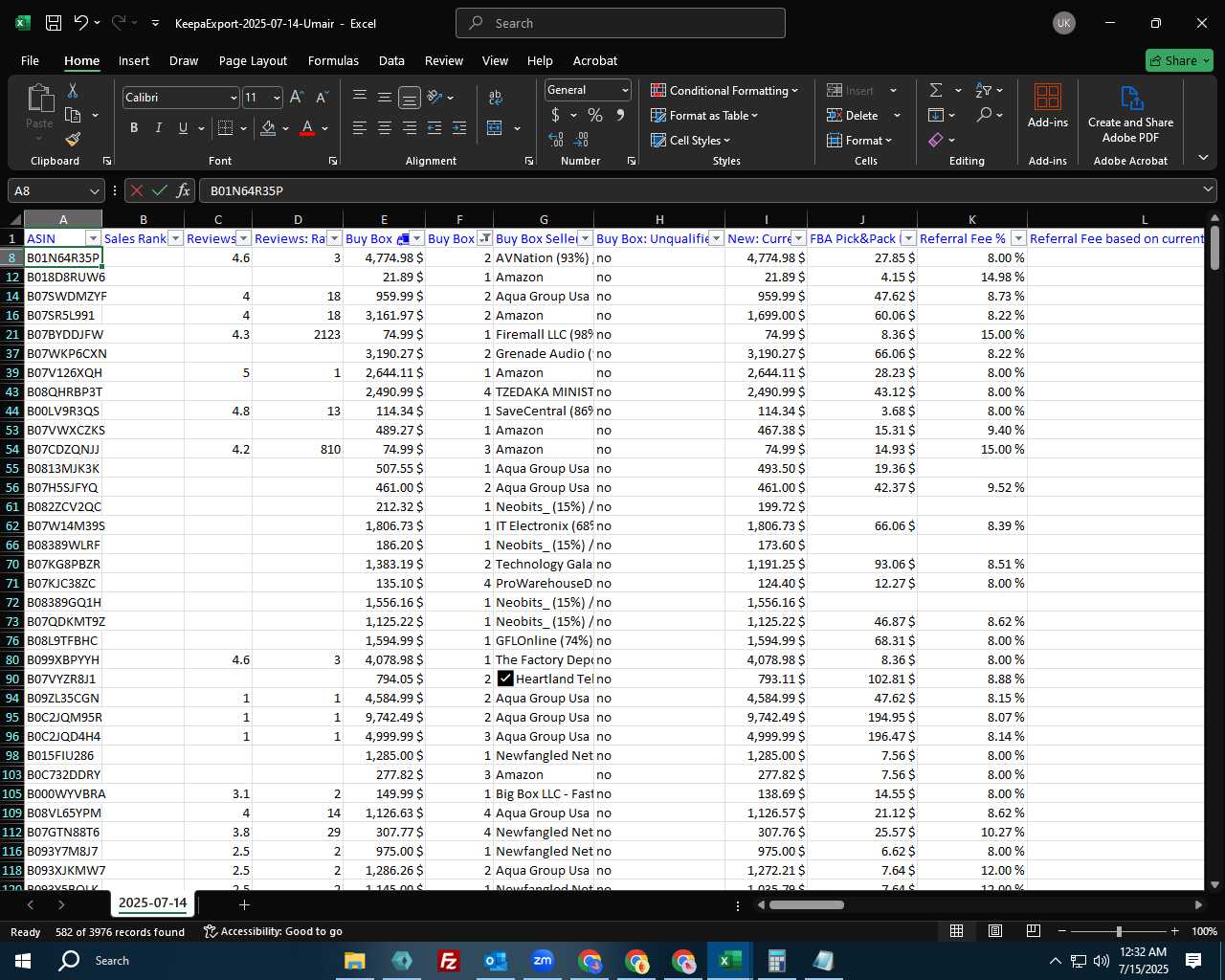
Task: Toggle Bottom Align in Alignment group
Action: pos(409,98)
